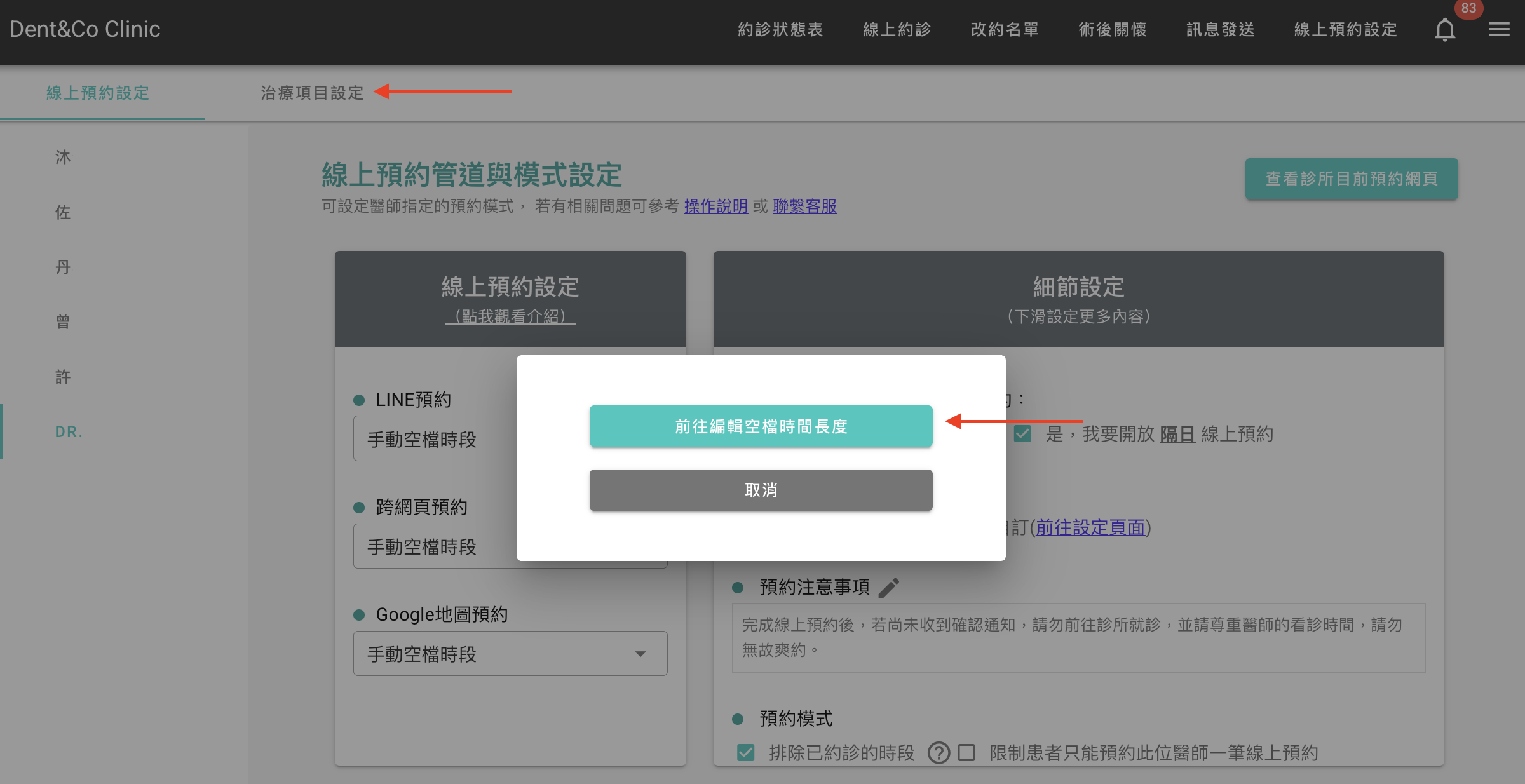The height and width of the screenshot is (784, 1525).
Task: Click the 83 notification badge
Action: [x=1468, y=9]
